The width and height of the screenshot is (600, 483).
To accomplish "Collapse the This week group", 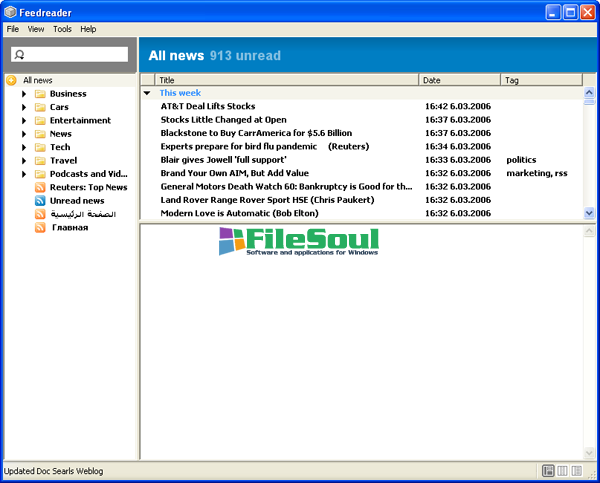I will tap(148, 93).
